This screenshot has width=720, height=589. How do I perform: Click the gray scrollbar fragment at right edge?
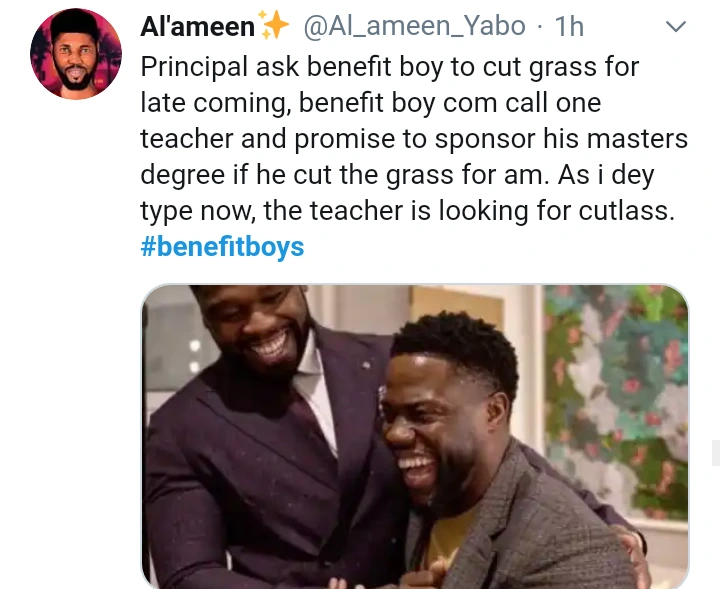click(716, 452)
